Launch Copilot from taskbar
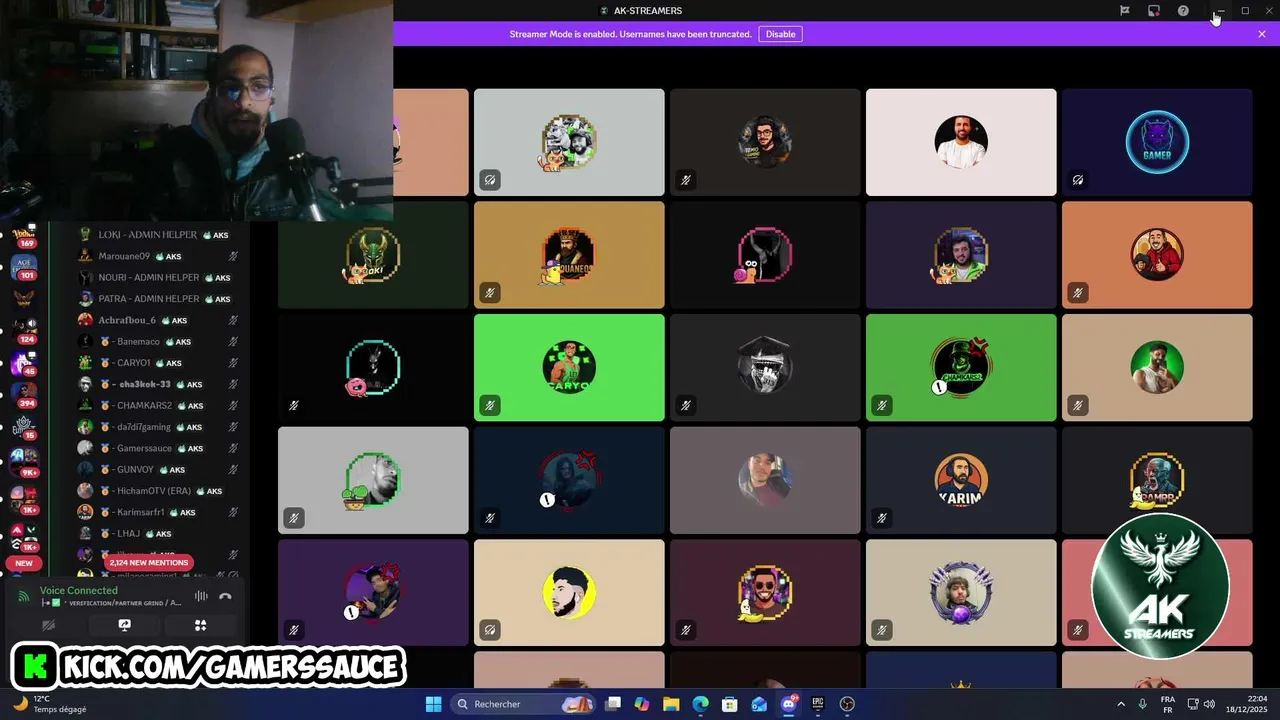 point(642,704)
